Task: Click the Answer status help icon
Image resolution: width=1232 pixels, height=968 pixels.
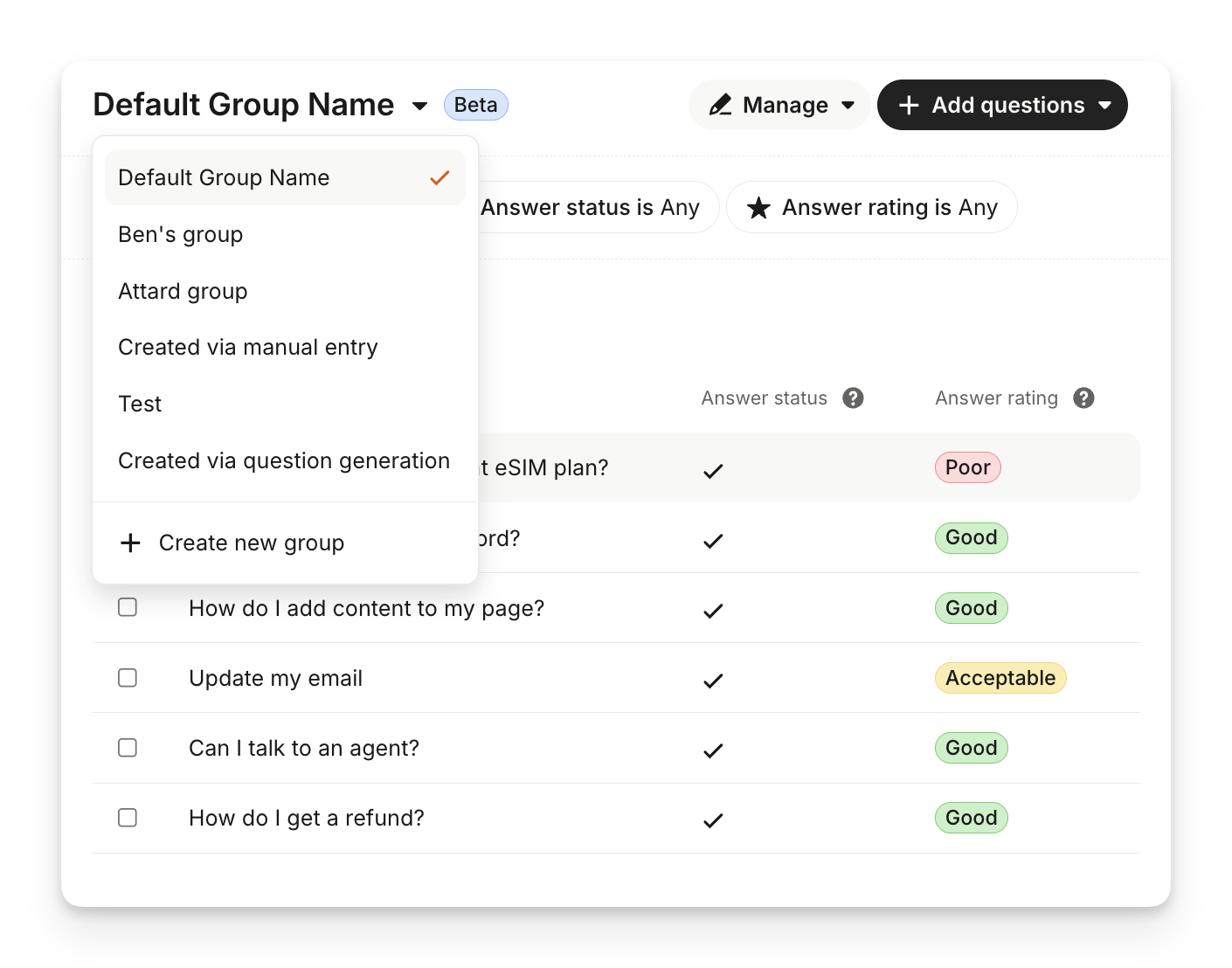Action: point(853,398)
